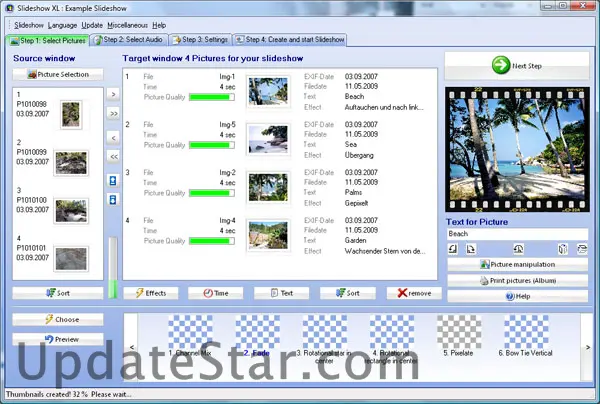This screenshot has width=600, height=404.
Task: Select source picture P1010098 thumbnail
Action: pyautogui.click(x=72, y=114)
